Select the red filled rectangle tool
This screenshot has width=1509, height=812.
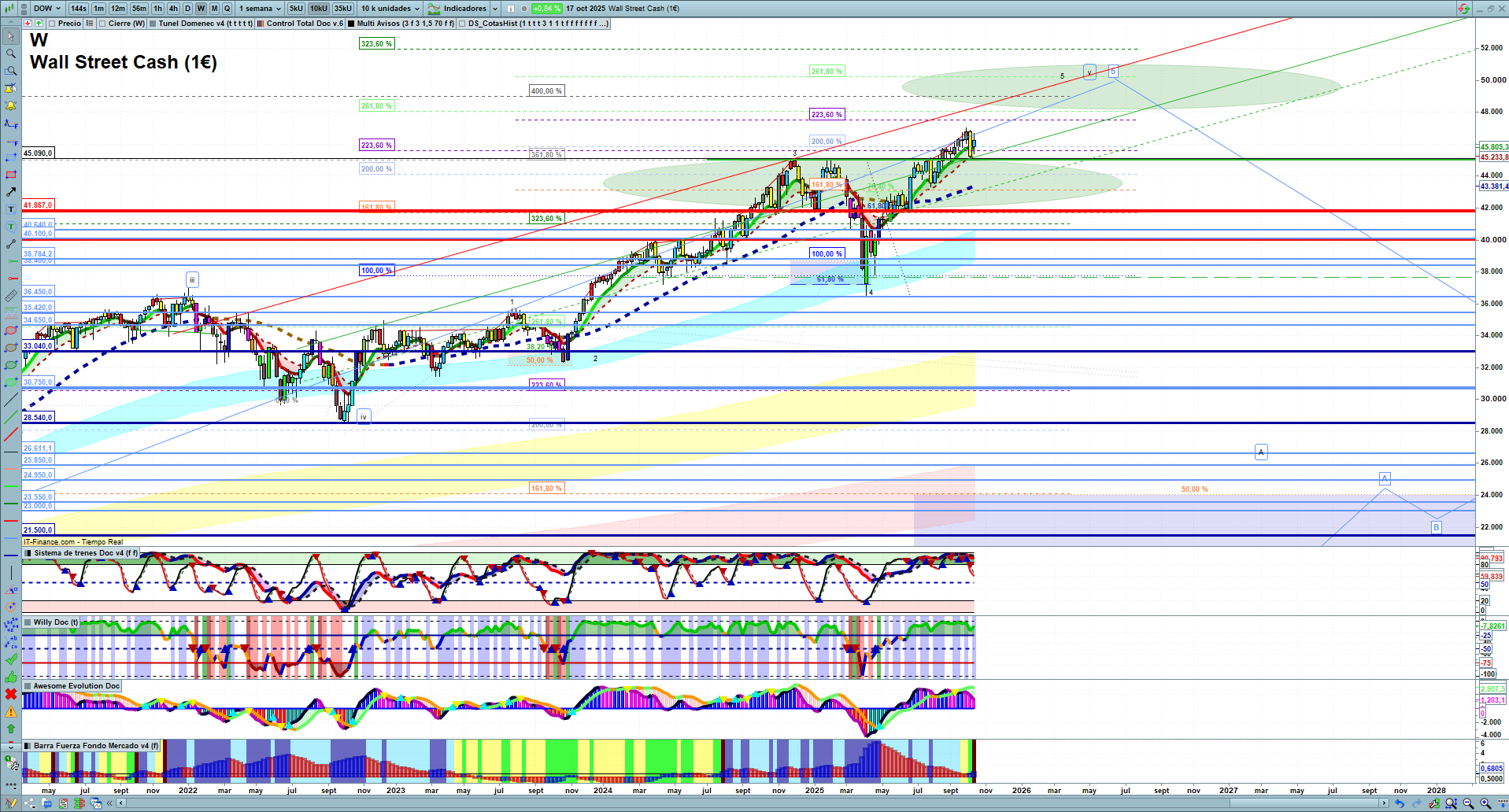(11, 175)
